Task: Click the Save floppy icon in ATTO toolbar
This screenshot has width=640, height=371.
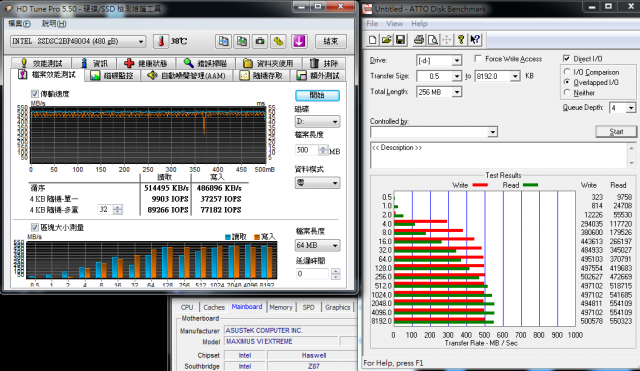Action: point(400,40)
